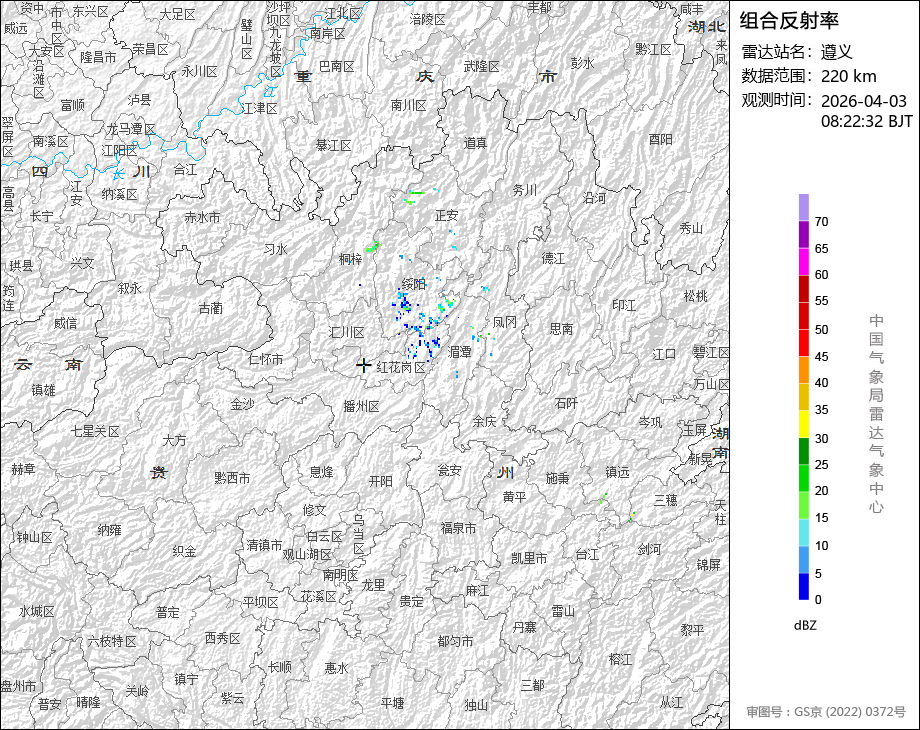Click the 七星关区 map label
Viewport: 920px width, 730px height.
[95, 431]
